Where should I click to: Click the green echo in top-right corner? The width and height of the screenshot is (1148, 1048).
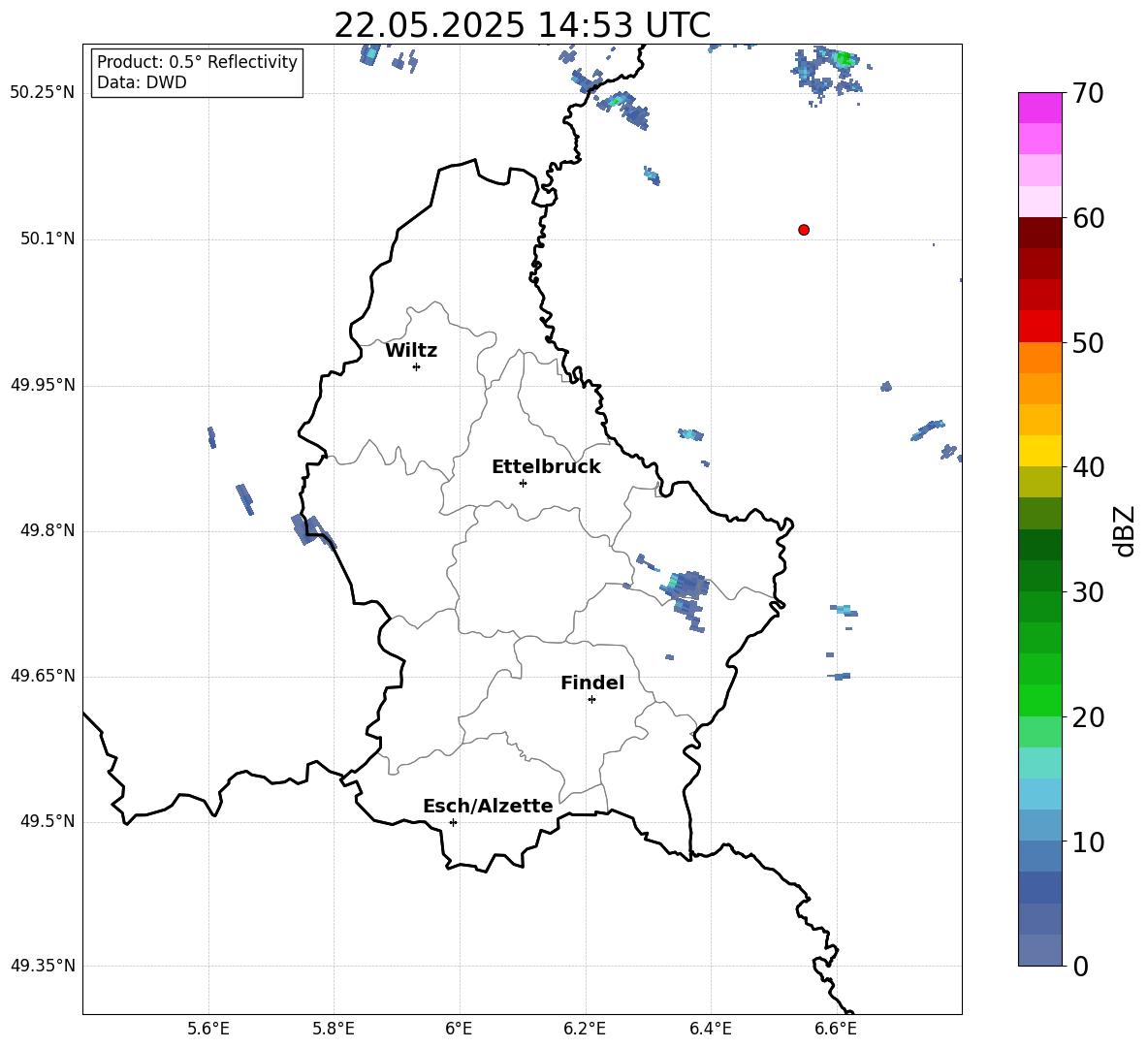[x=844, y=58]
